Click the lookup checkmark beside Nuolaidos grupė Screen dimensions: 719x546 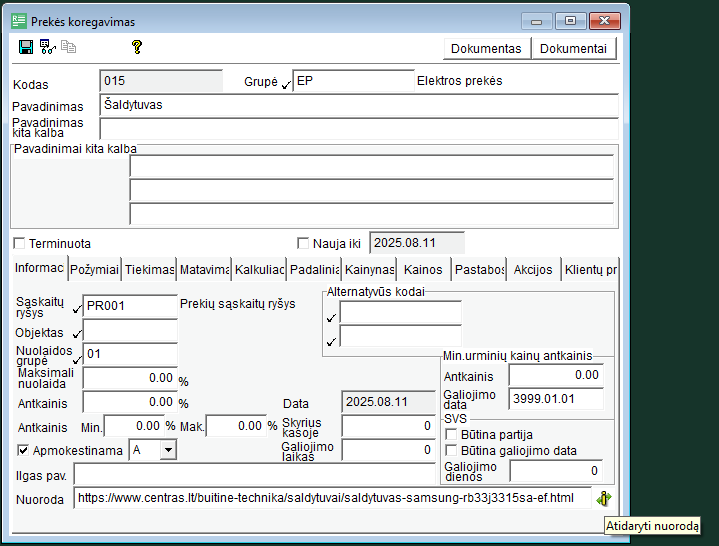[x=77, y=357]
